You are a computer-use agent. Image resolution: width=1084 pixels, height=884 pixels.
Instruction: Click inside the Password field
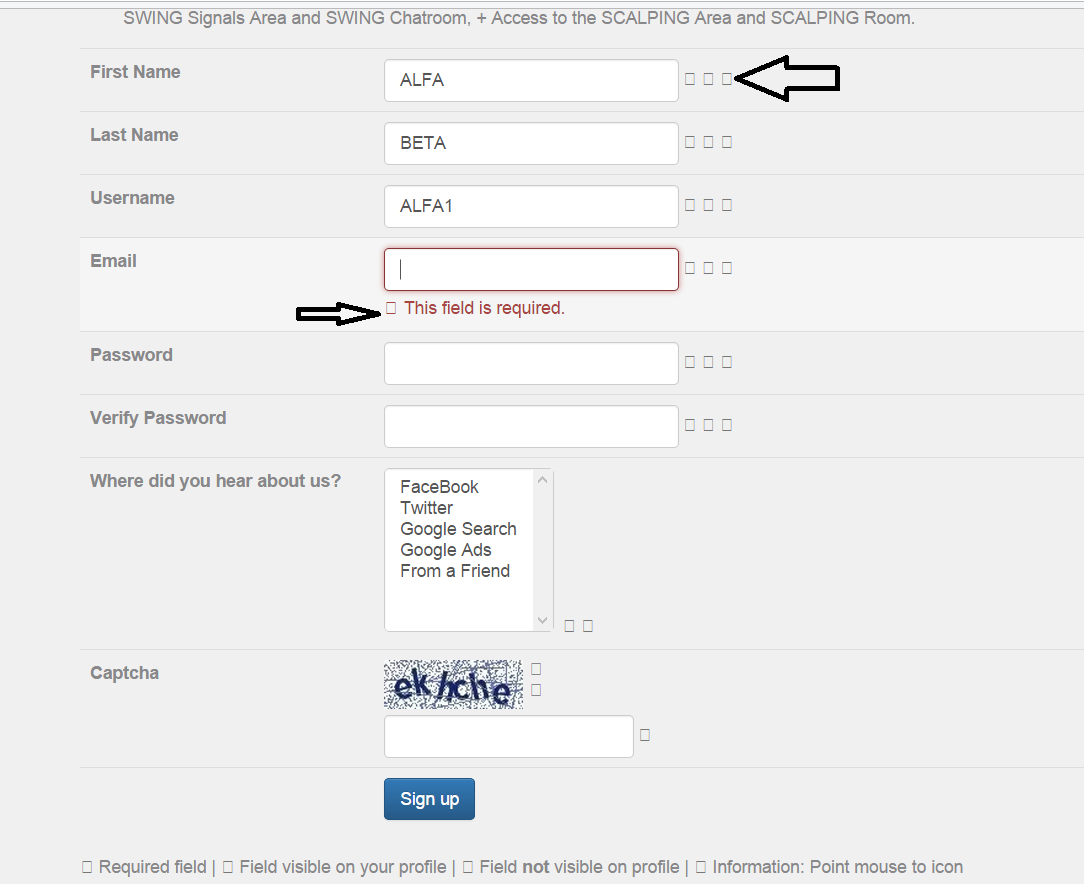[x=531, y=364]
